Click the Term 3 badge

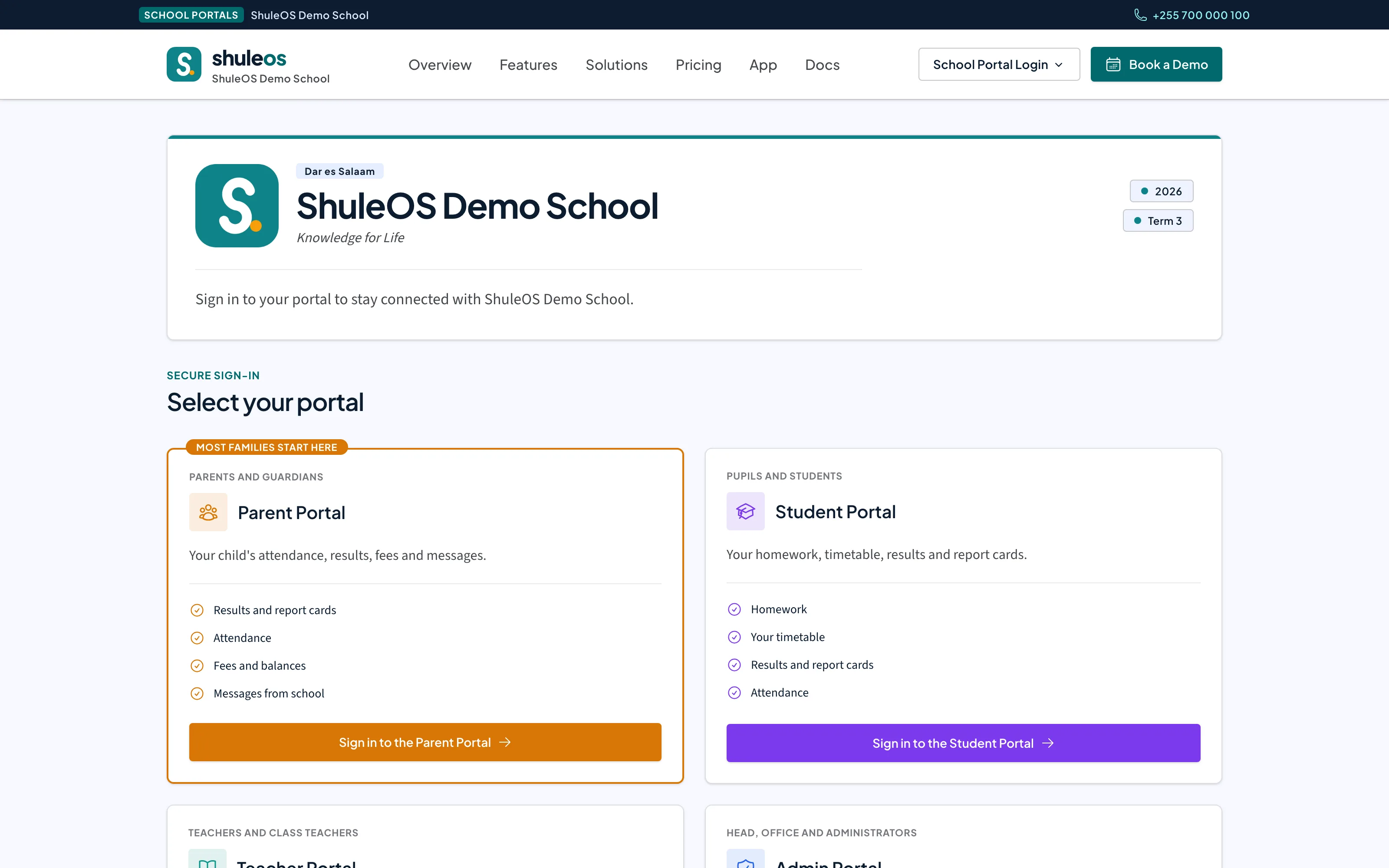point(1158,220)
